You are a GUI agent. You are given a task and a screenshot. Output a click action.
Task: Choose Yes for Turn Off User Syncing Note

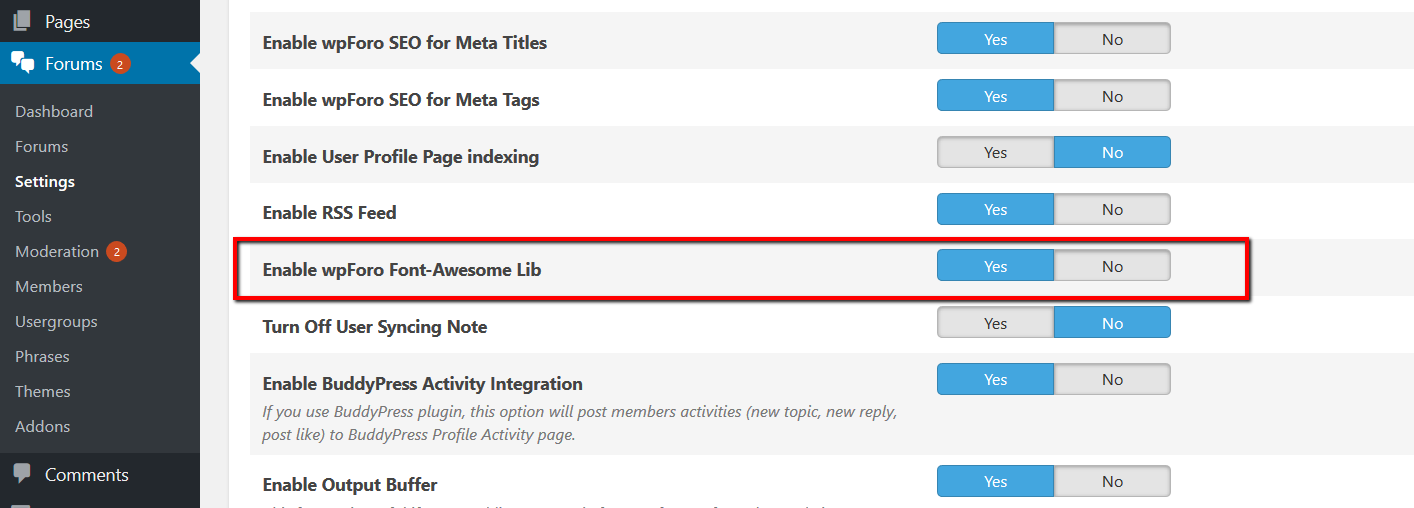(x=995, y=324)
